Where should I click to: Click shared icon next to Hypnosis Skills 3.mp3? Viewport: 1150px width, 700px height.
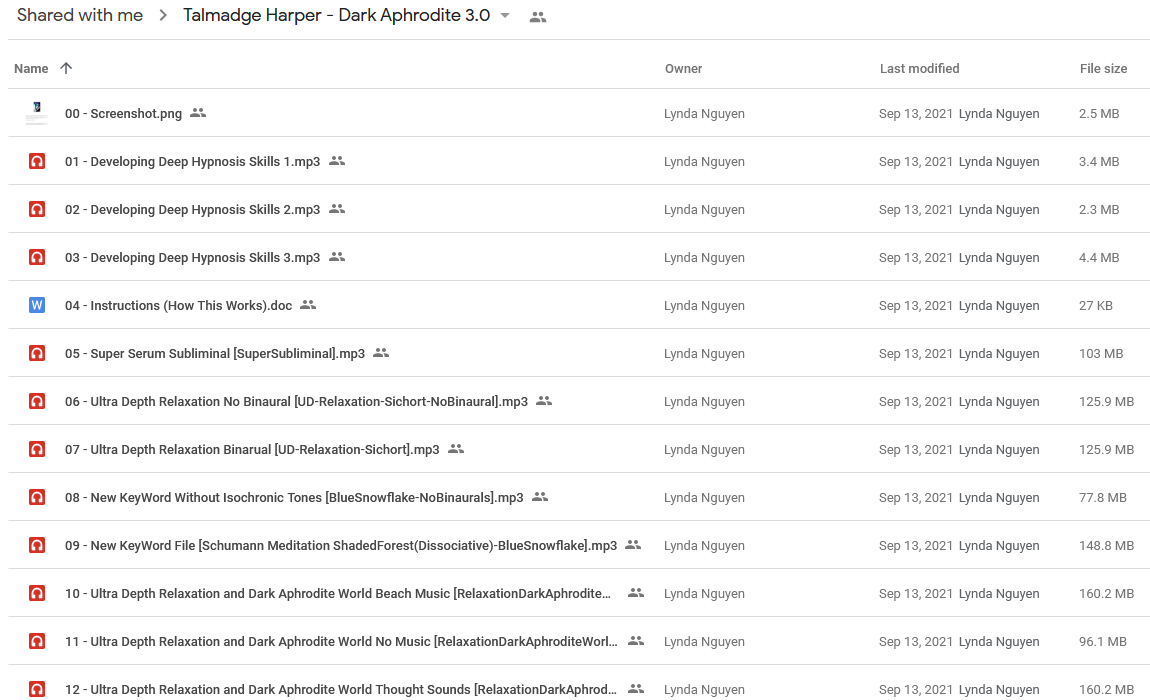337,257
